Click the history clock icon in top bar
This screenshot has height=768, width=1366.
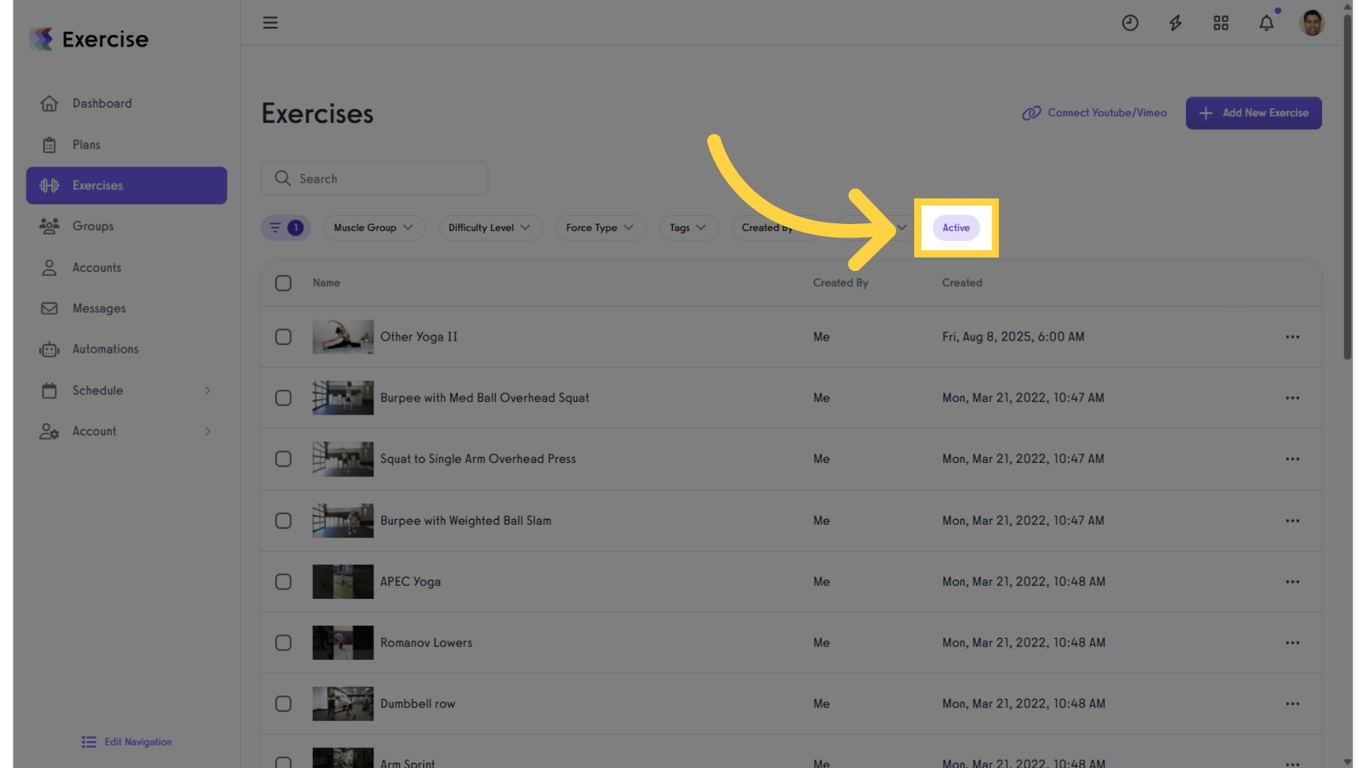click(1130, 22)
